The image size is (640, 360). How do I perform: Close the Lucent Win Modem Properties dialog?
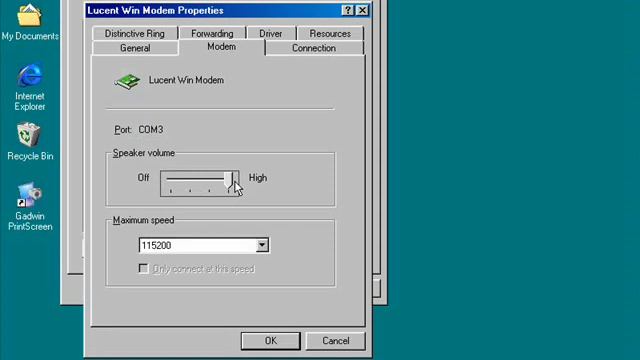362,10
